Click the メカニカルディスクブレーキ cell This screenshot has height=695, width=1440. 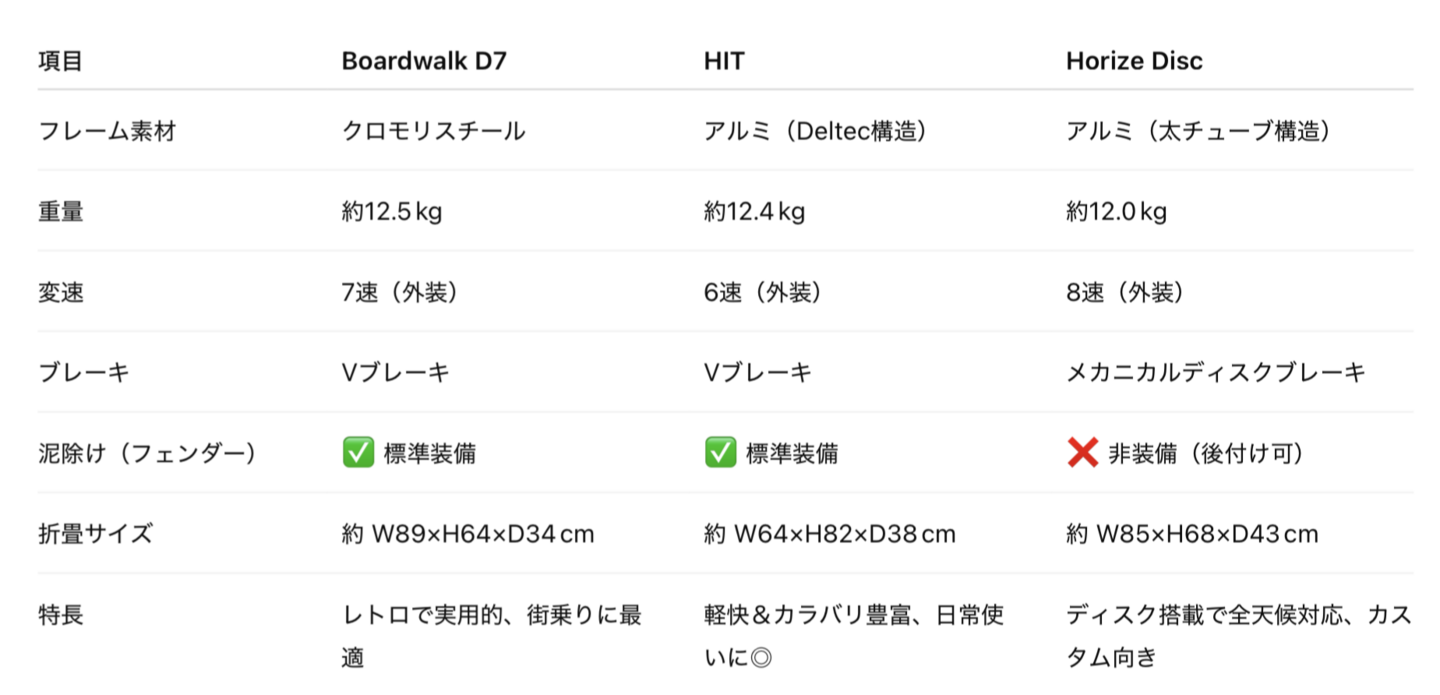tap(1215, 373)
